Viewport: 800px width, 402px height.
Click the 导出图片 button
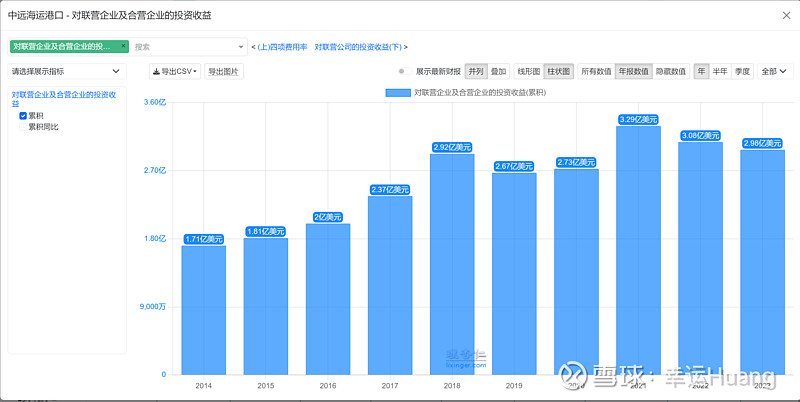click(x=223, y=71)
